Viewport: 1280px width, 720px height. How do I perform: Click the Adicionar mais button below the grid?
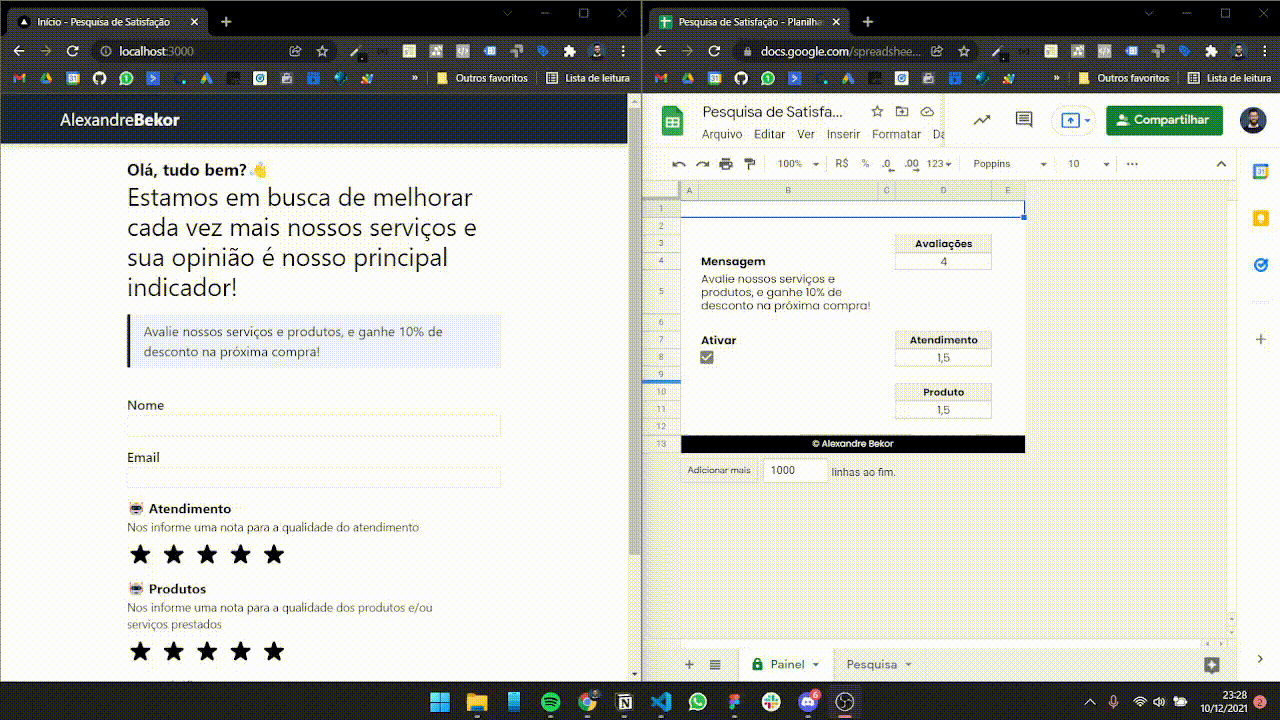click(x=718, y=470)
